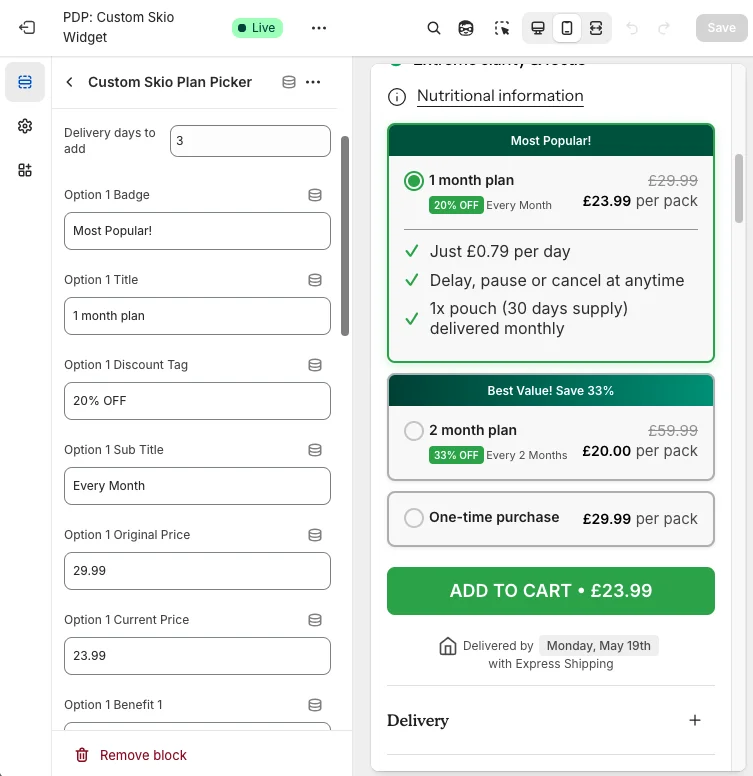
Task: Open the block's more options menu
Action: tap(313, 82)
